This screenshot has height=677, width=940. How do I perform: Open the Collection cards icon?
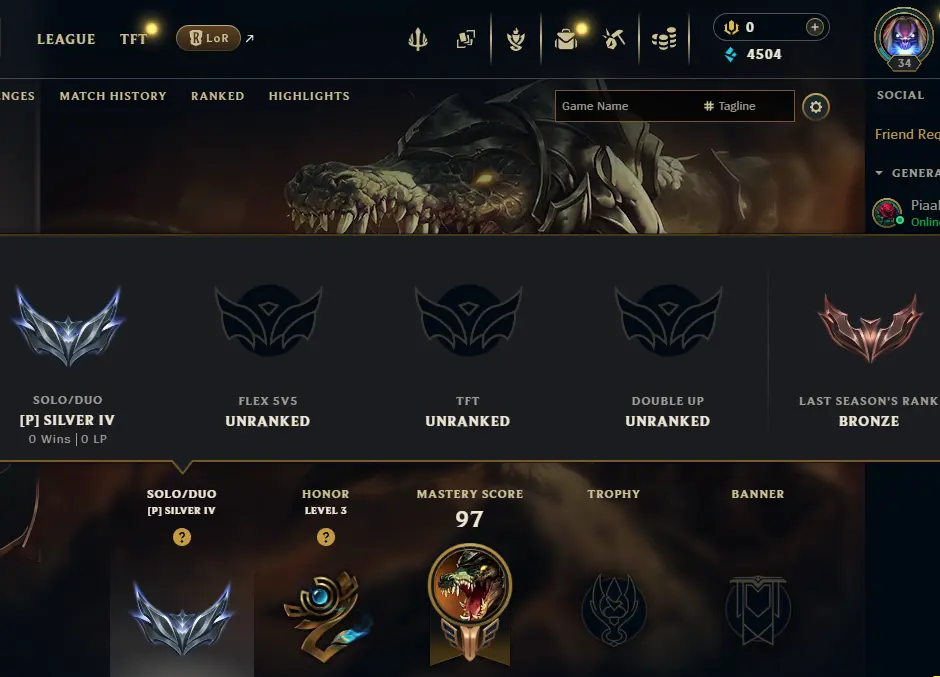(466, 40)
